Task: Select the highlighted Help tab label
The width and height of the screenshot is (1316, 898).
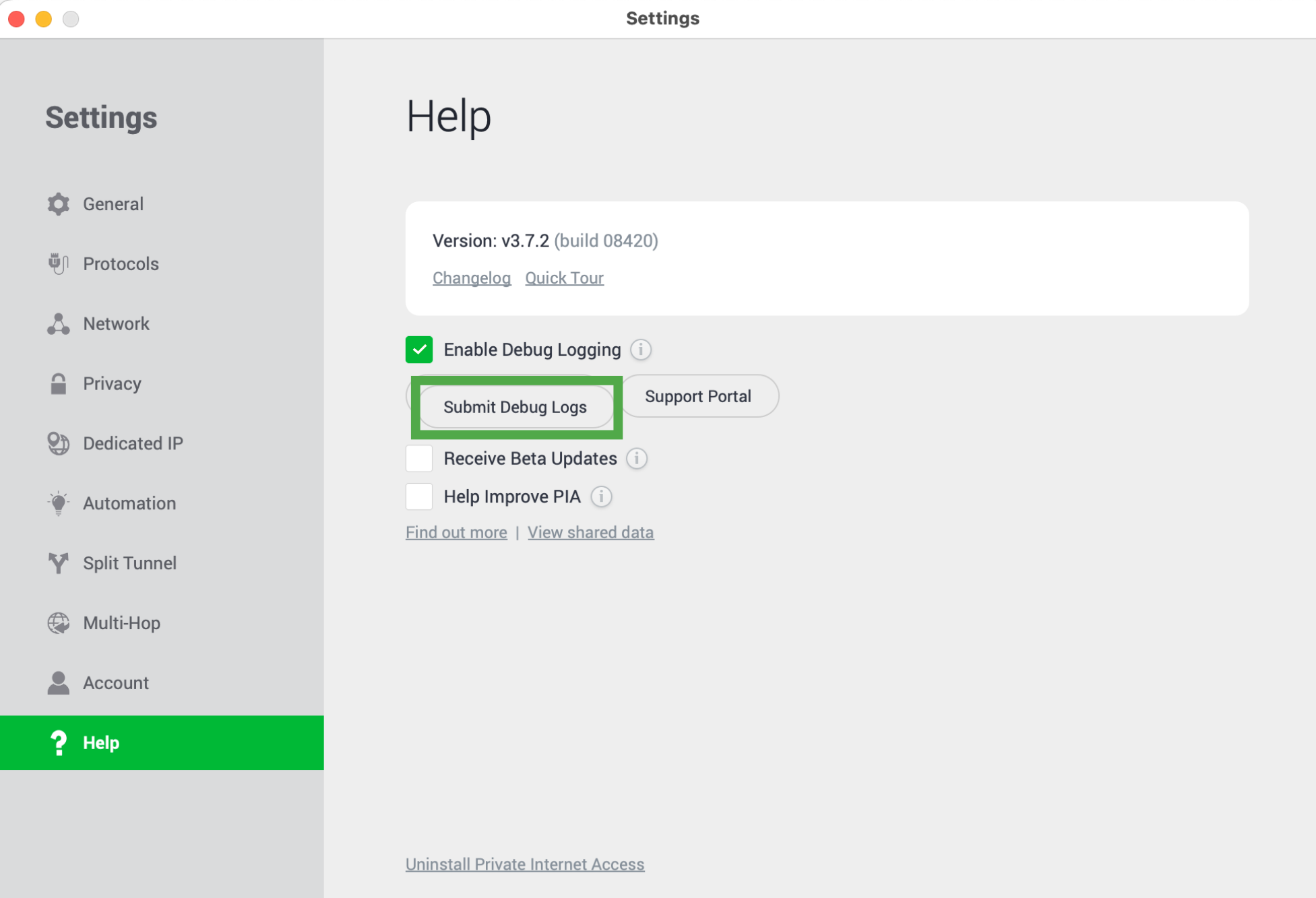Action: [101, 743]
